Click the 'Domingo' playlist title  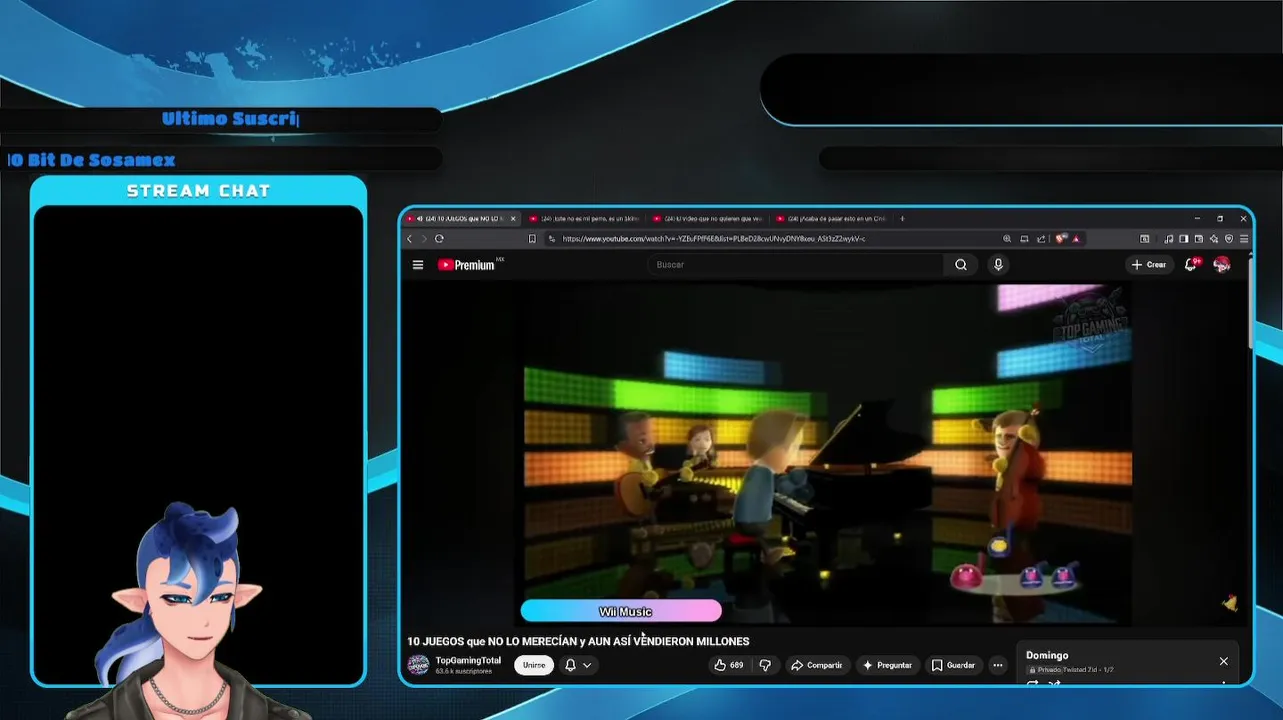1047,655
